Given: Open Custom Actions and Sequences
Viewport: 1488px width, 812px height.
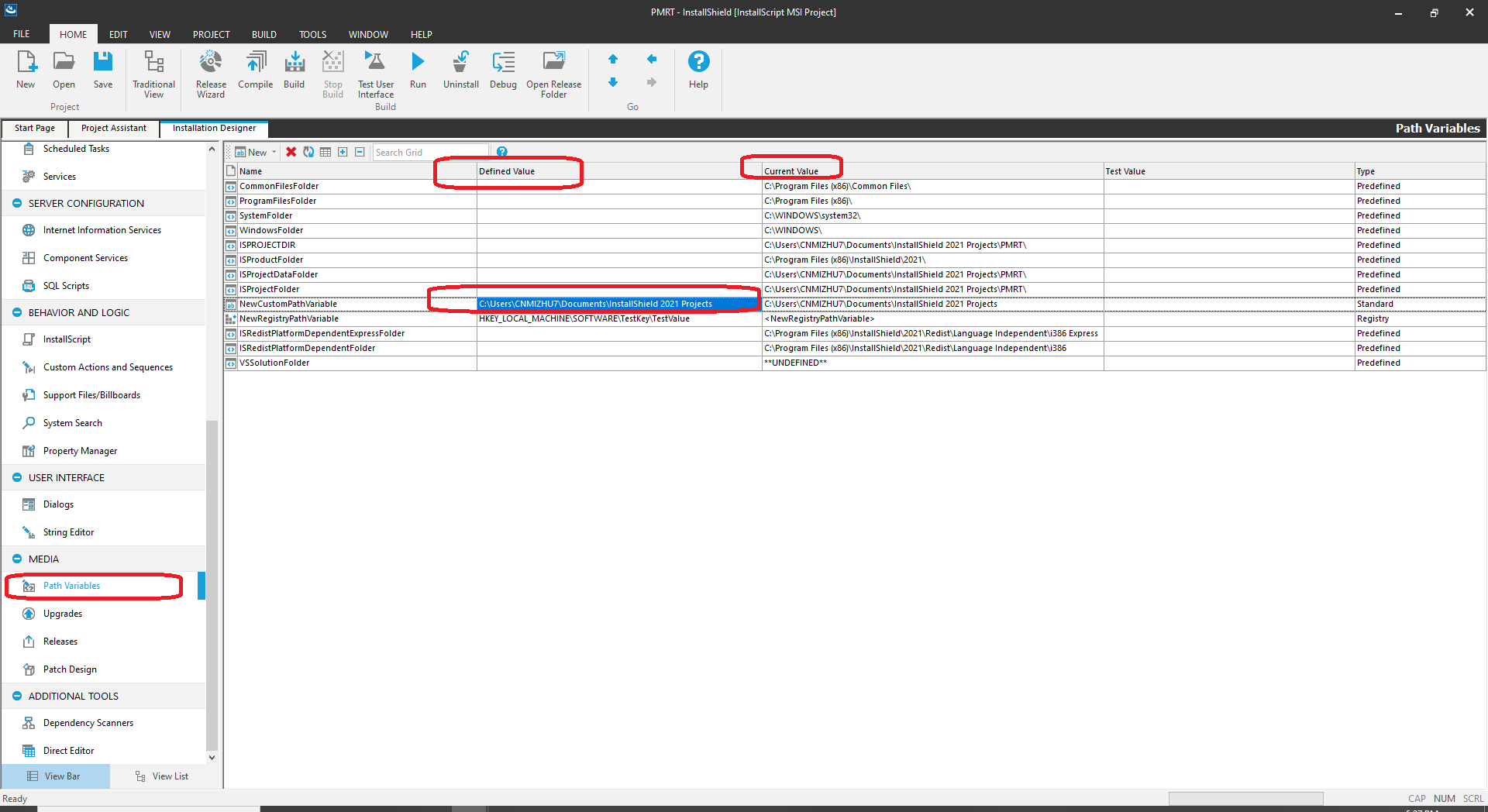Looking at the screenshot, I should pos(108,367).
